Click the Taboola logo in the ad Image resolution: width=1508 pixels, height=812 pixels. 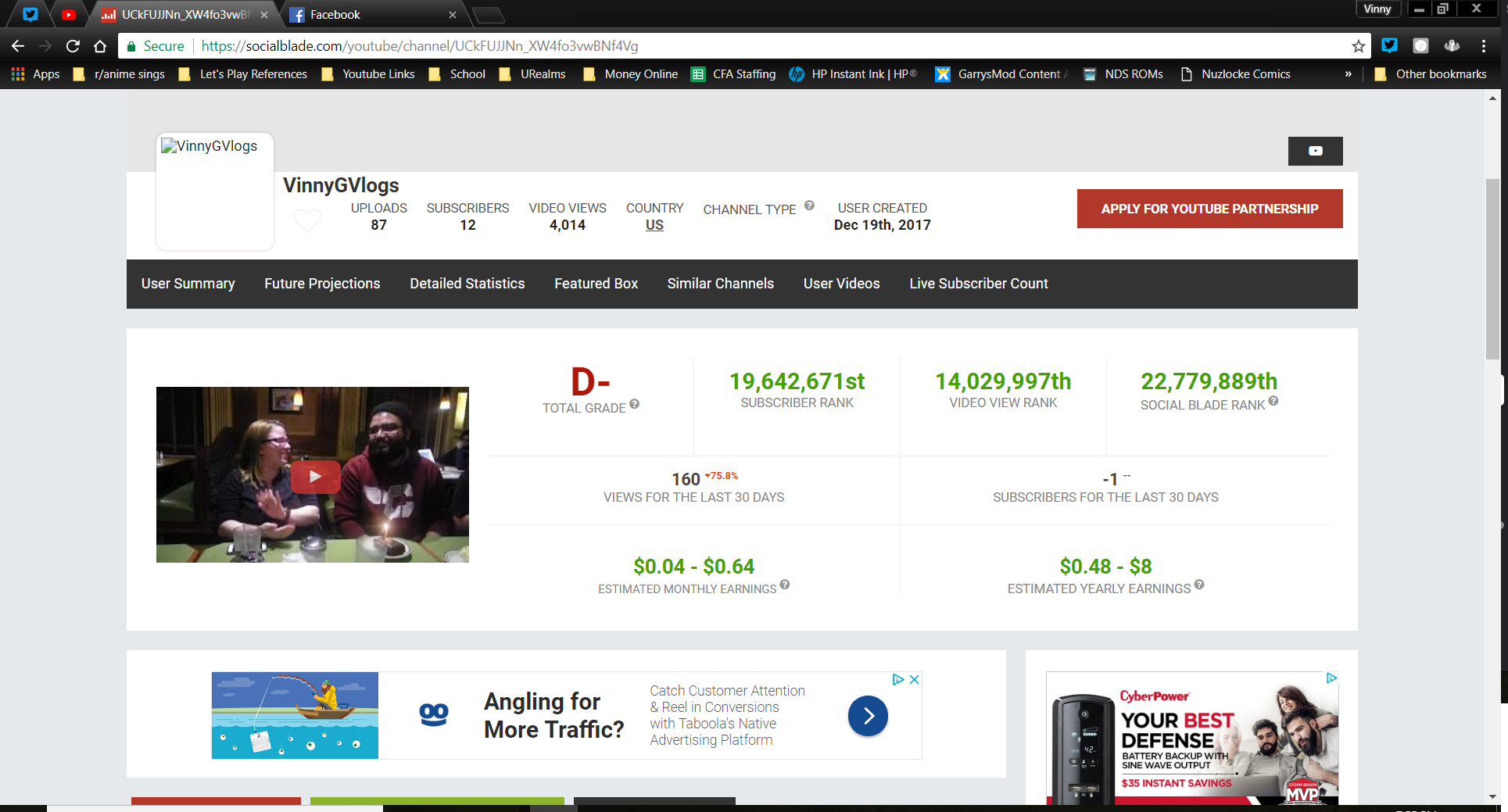click(x=434, y=715)
